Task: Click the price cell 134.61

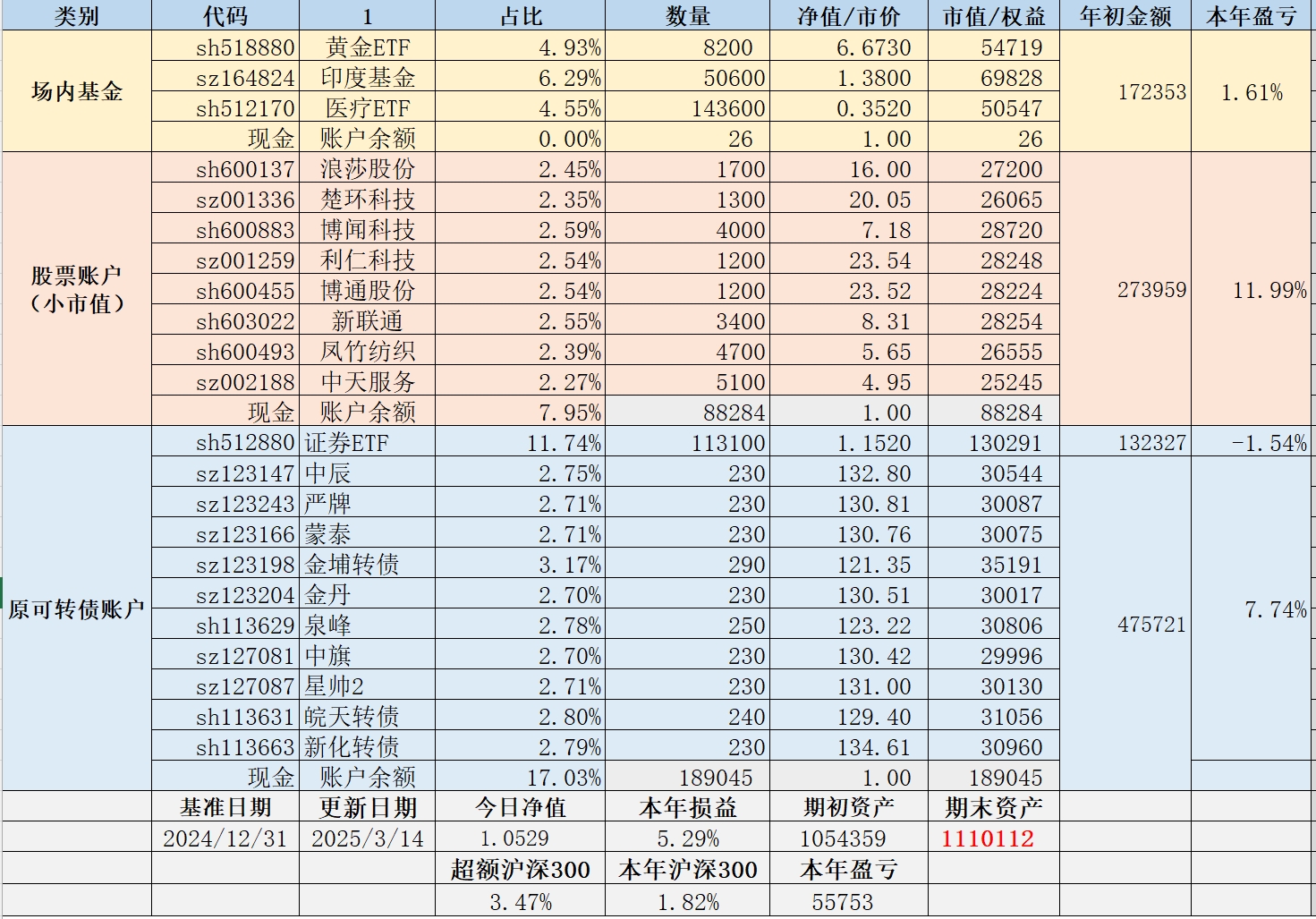Action: pos(849,747)
